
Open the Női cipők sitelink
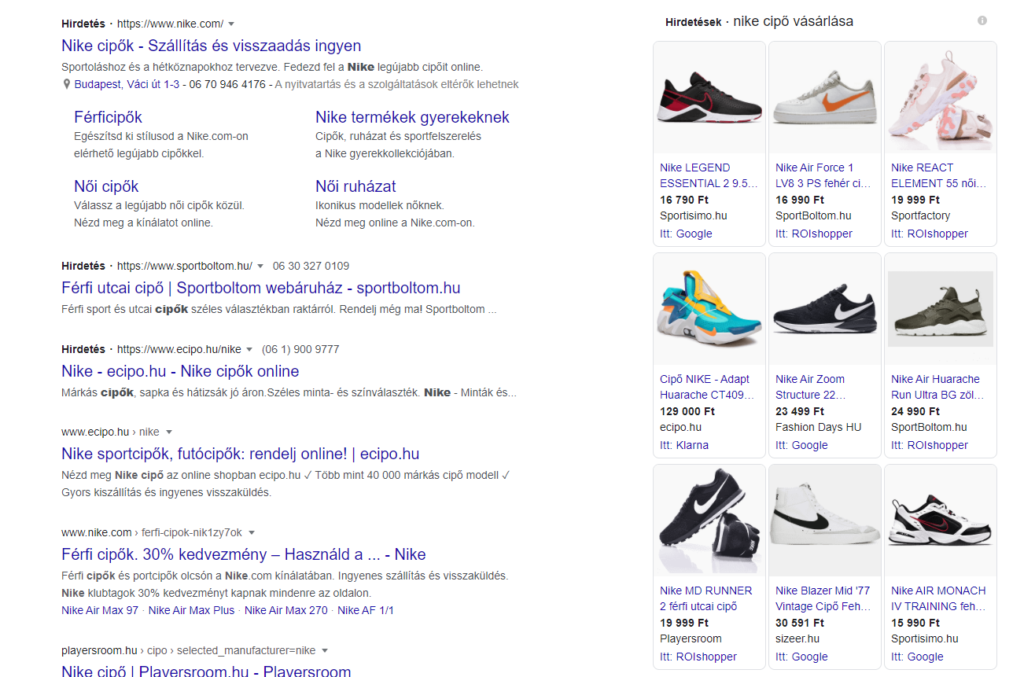tap(106, 187)
